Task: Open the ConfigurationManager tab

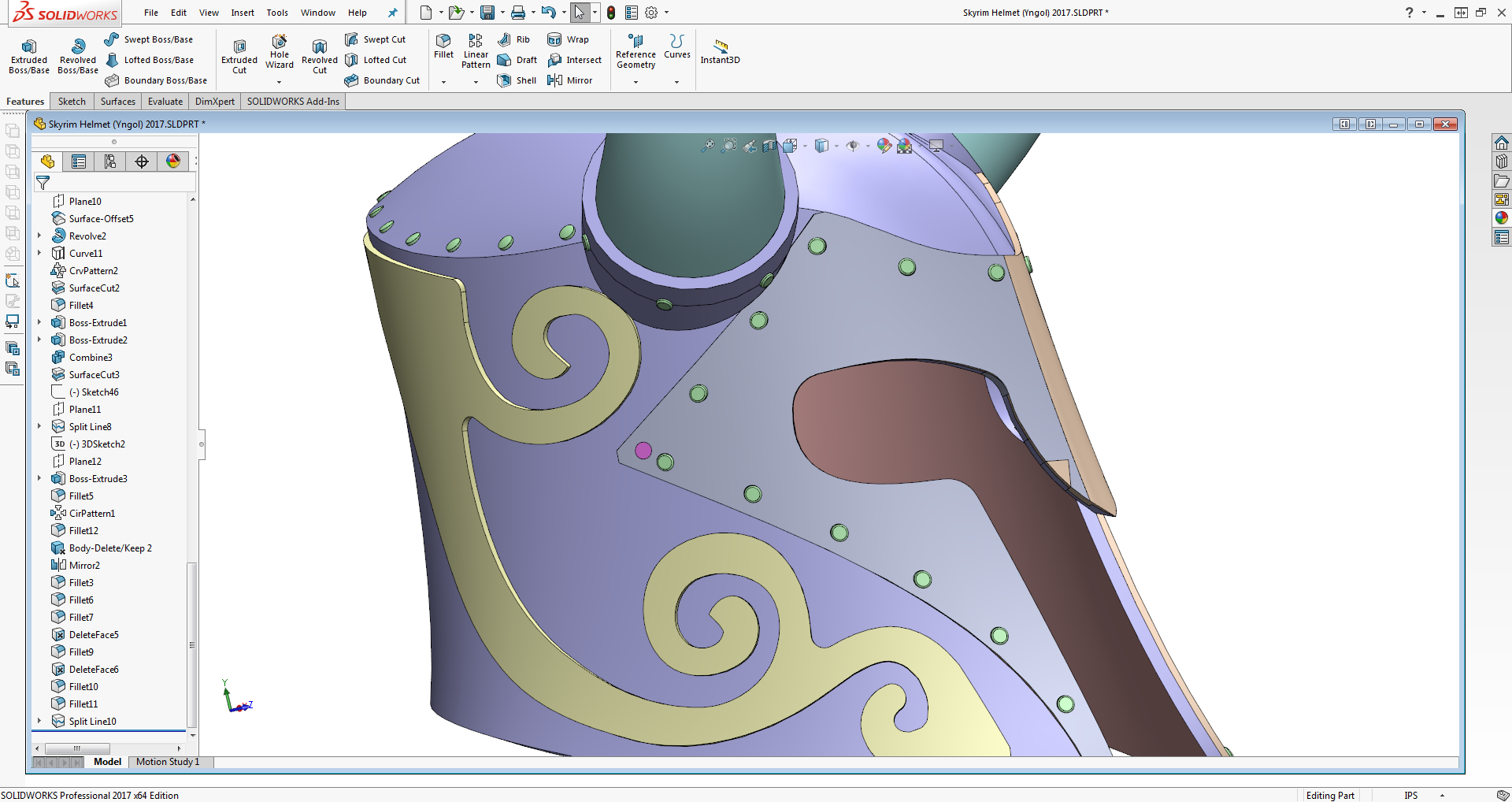Action: pyautogui.click(x=110, y=162)
